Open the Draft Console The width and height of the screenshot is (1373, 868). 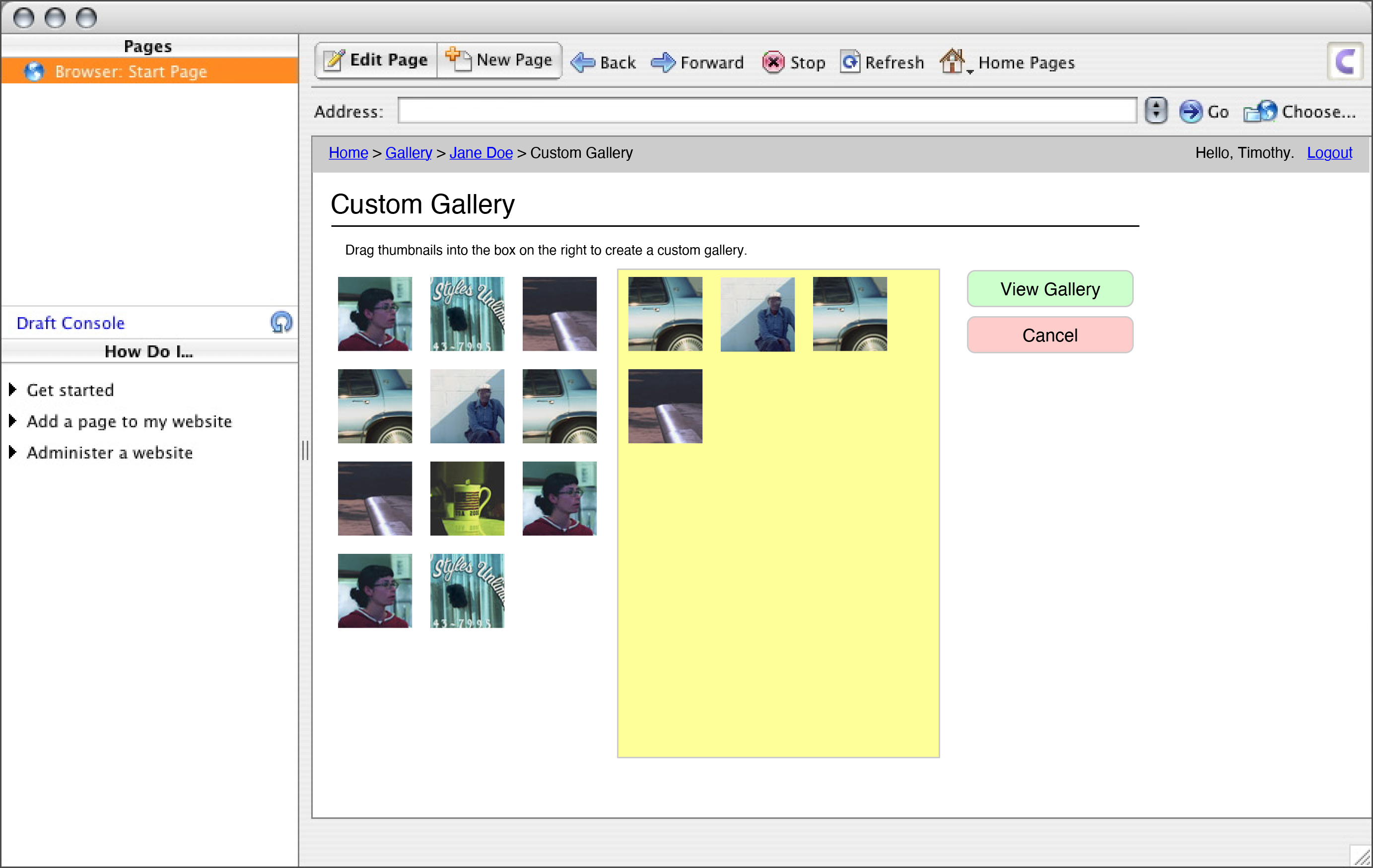click(x=70, y=322)
